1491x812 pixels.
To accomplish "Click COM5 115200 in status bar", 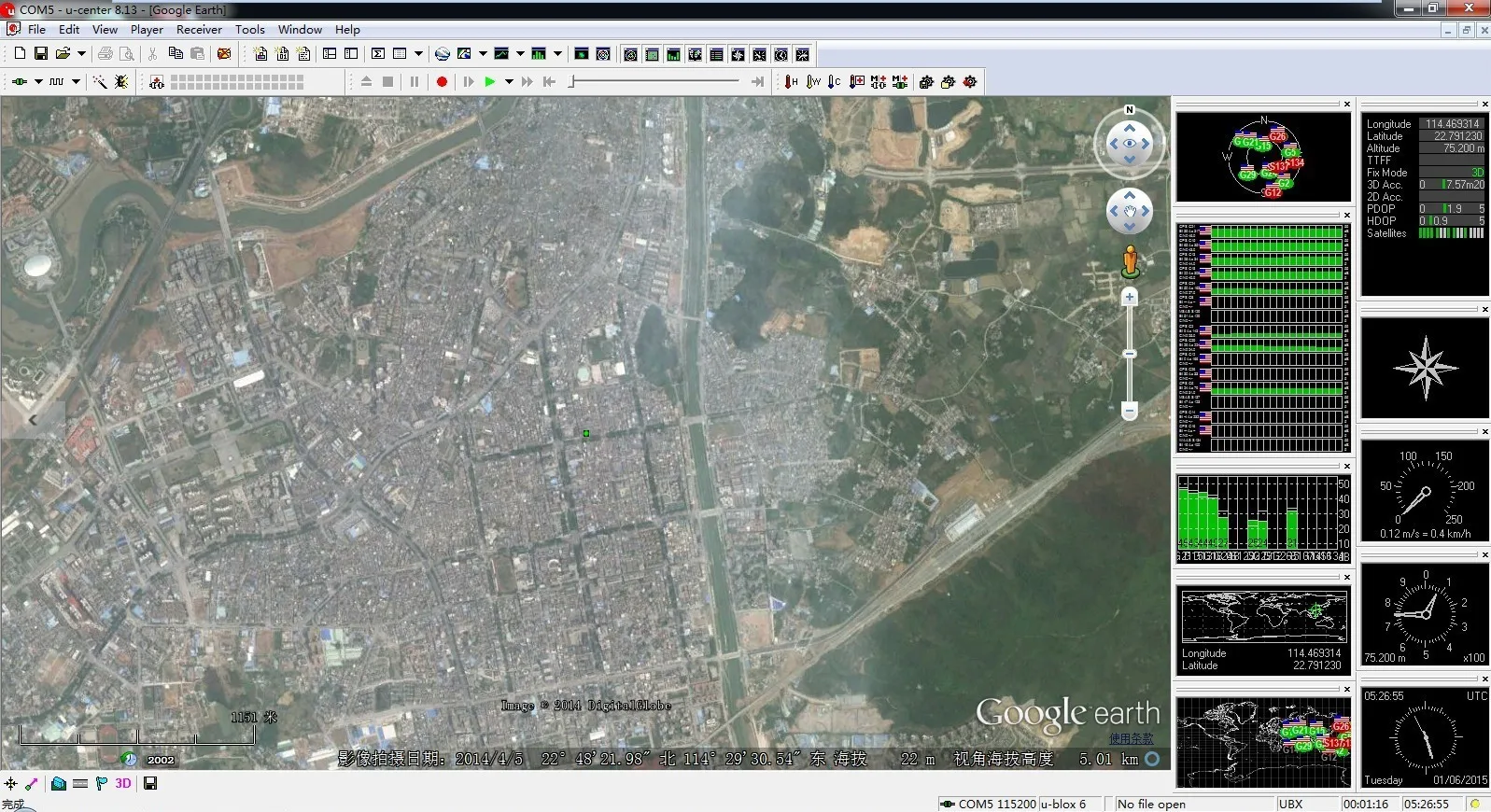I will point(990,804).
